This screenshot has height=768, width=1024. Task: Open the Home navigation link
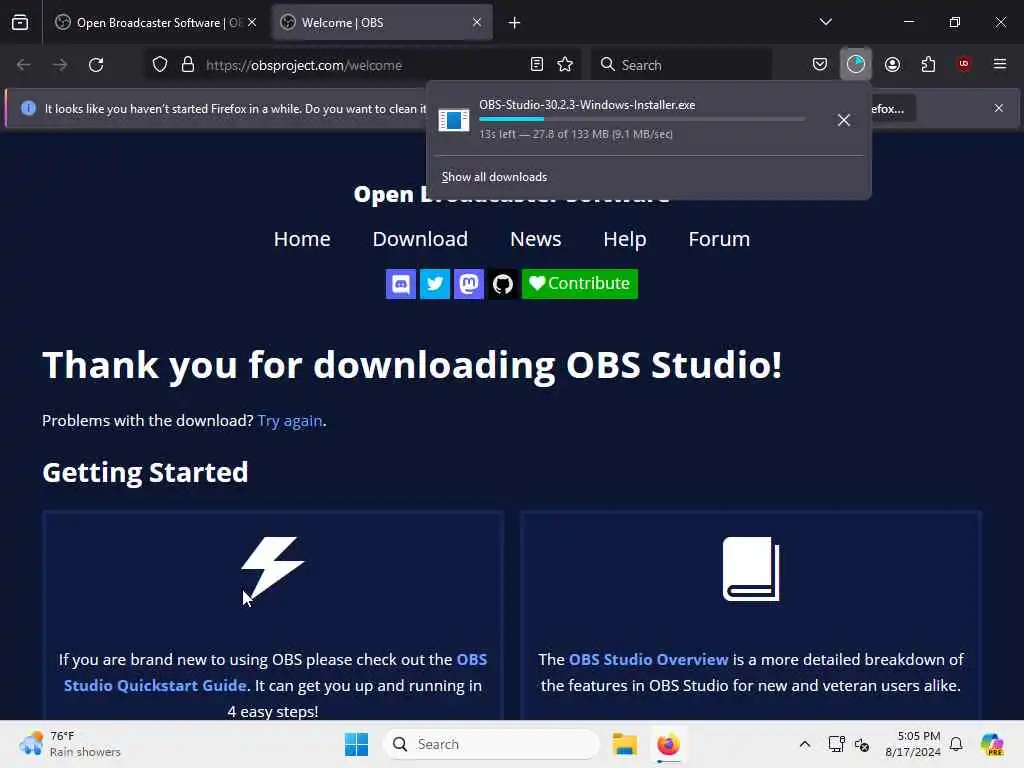[x=302, y=239]
